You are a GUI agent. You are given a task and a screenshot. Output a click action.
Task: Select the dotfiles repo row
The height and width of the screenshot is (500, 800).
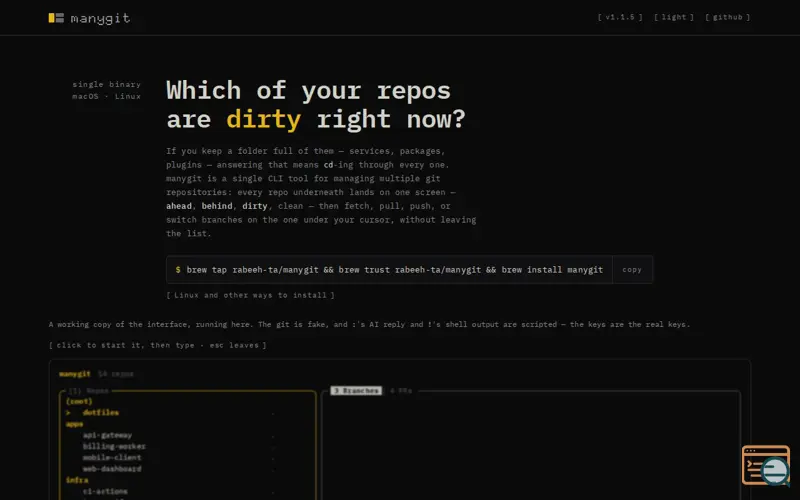point(188,413)
